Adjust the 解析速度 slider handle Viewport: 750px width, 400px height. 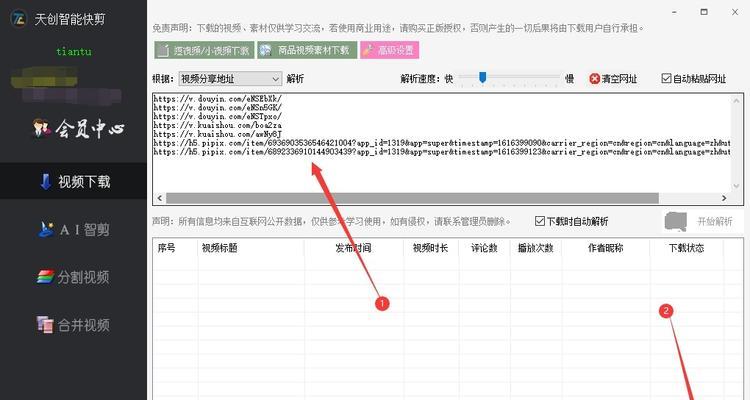[483, 77]
